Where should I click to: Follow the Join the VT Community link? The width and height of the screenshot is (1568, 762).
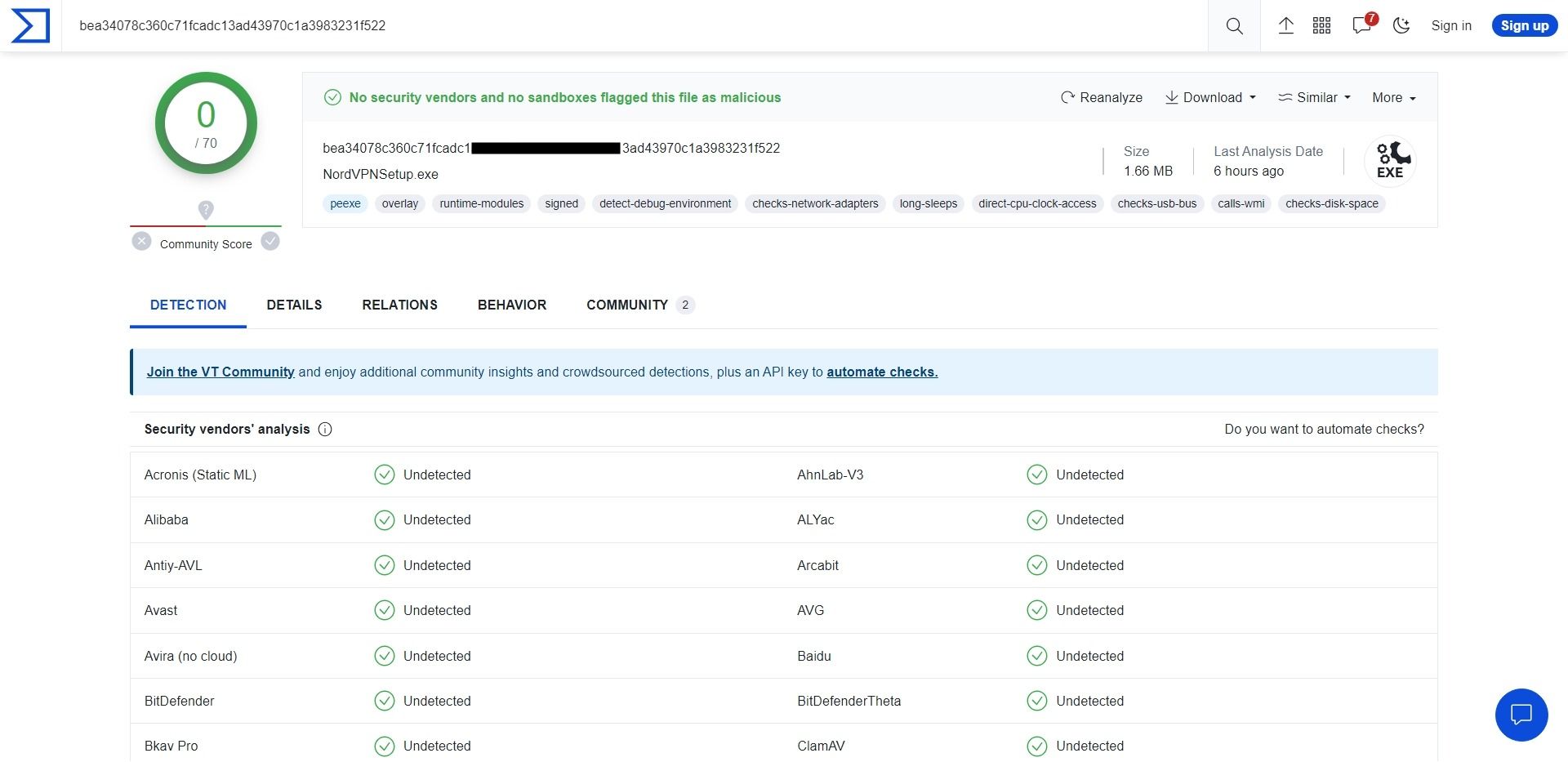220,372
